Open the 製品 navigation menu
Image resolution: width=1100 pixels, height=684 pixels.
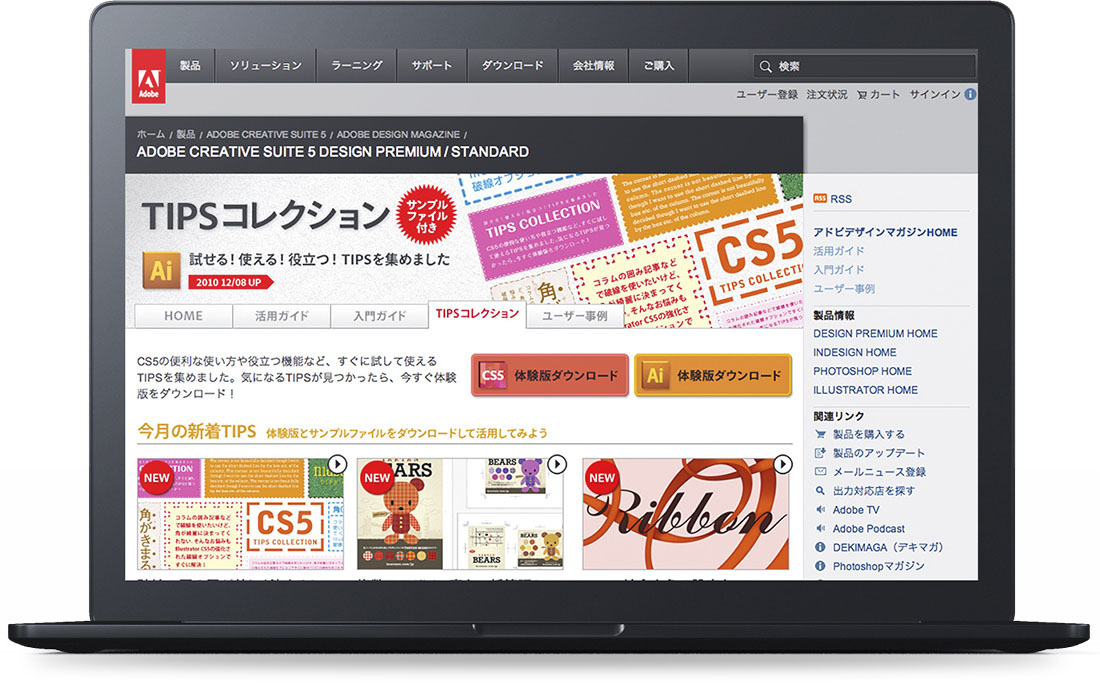tap(190, 66)
